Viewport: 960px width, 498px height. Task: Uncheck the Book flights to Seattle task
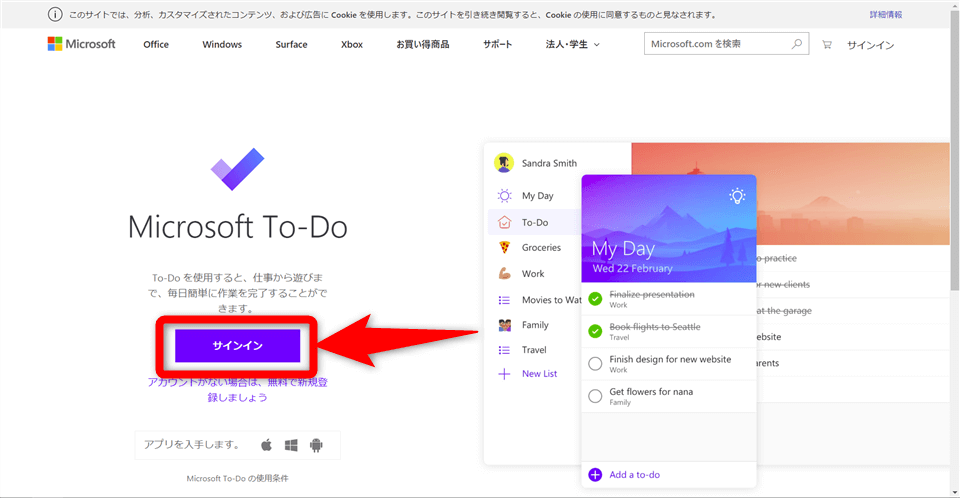pos(595,331)
